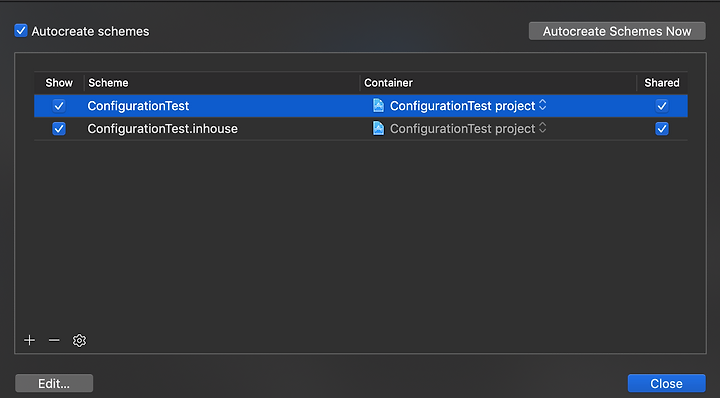Toggle Shared checkbox for ConfigurationTest.inhouse

tap(662, 129)
